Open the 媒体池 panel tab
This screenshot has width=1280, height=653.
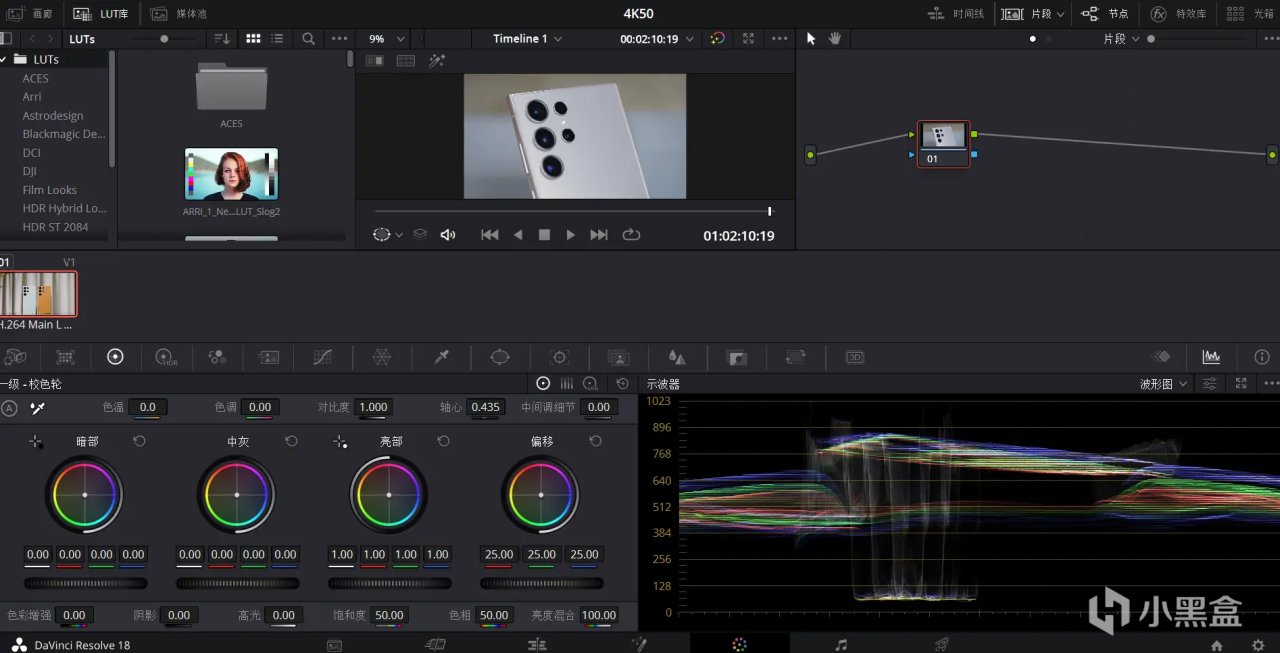(179, 14)
